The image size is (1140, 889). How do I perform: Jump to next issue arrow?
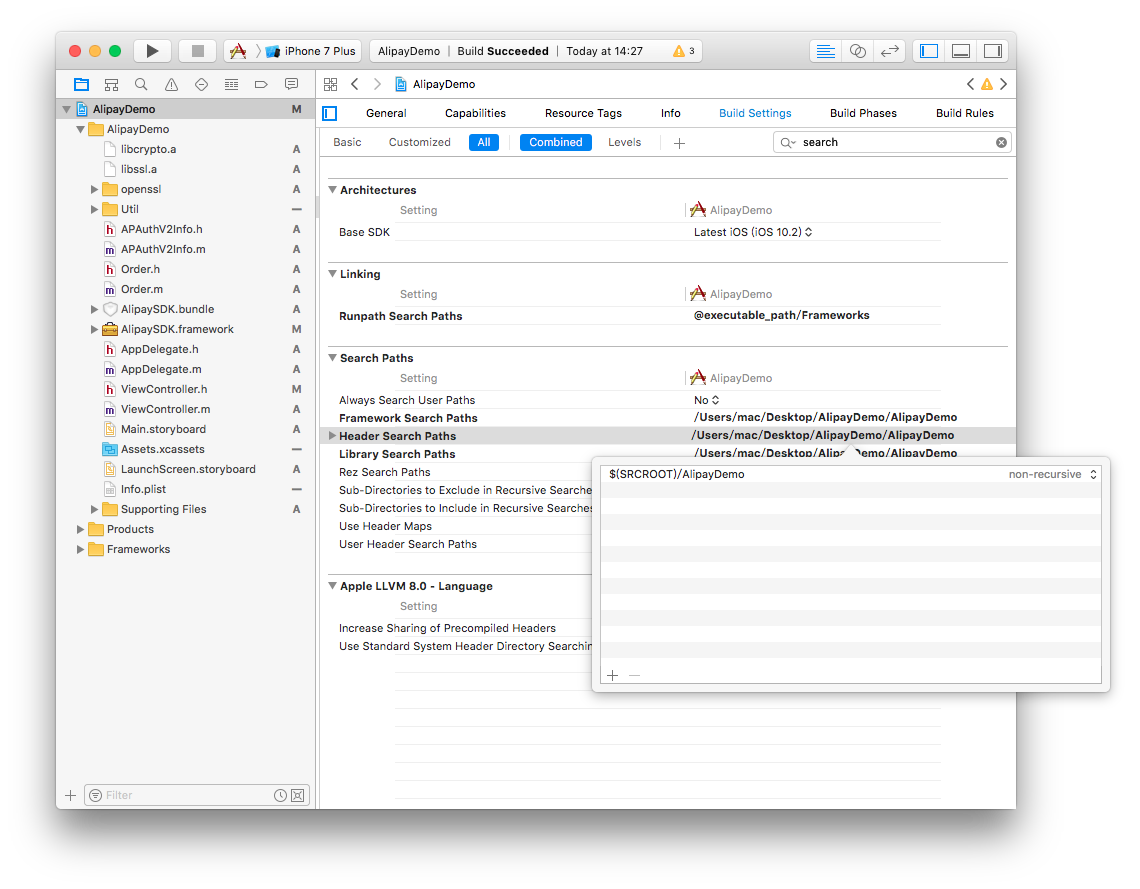(x=1003, y=84)
